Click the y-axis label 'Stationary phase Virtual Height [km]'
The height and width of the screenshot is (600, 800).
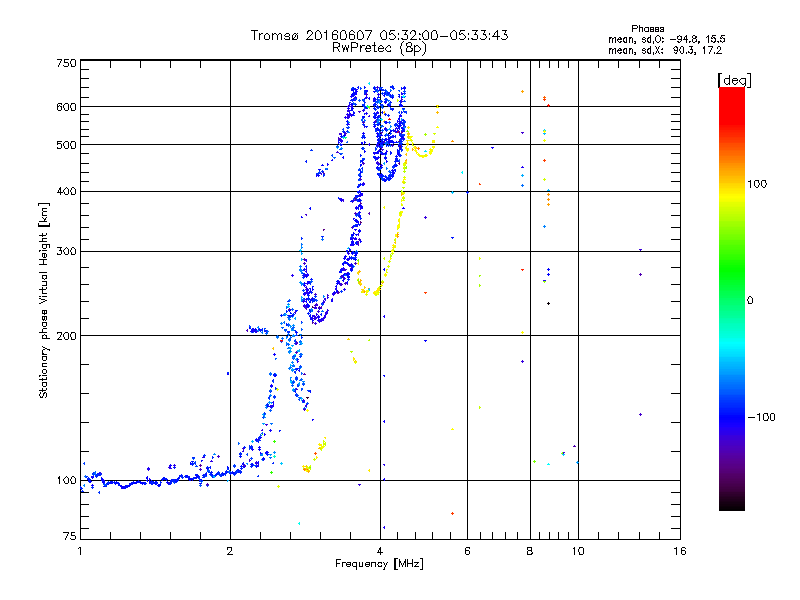[x=44, y=300]
